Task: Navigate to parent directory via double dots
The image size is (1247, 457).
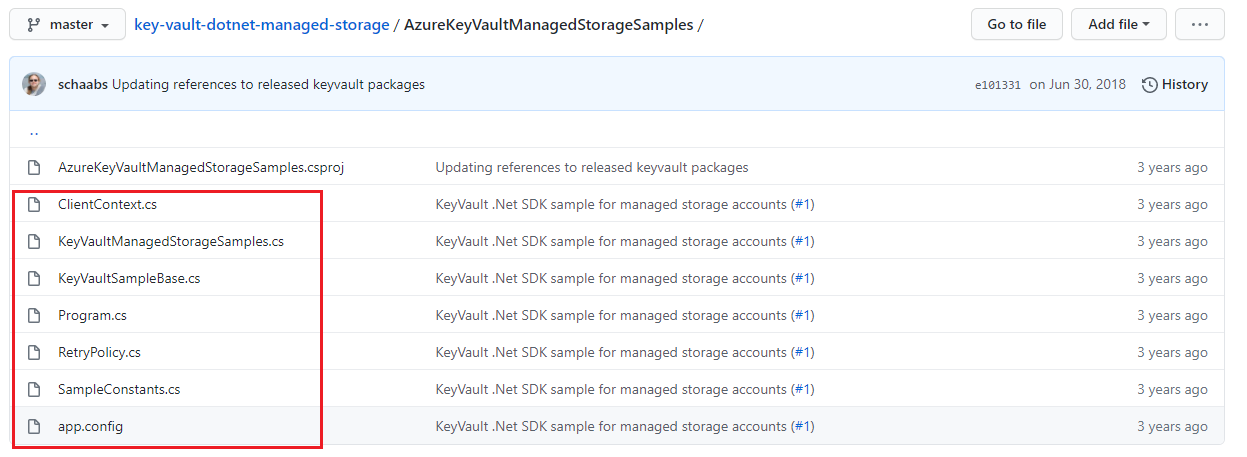Action: click(34, 131)
